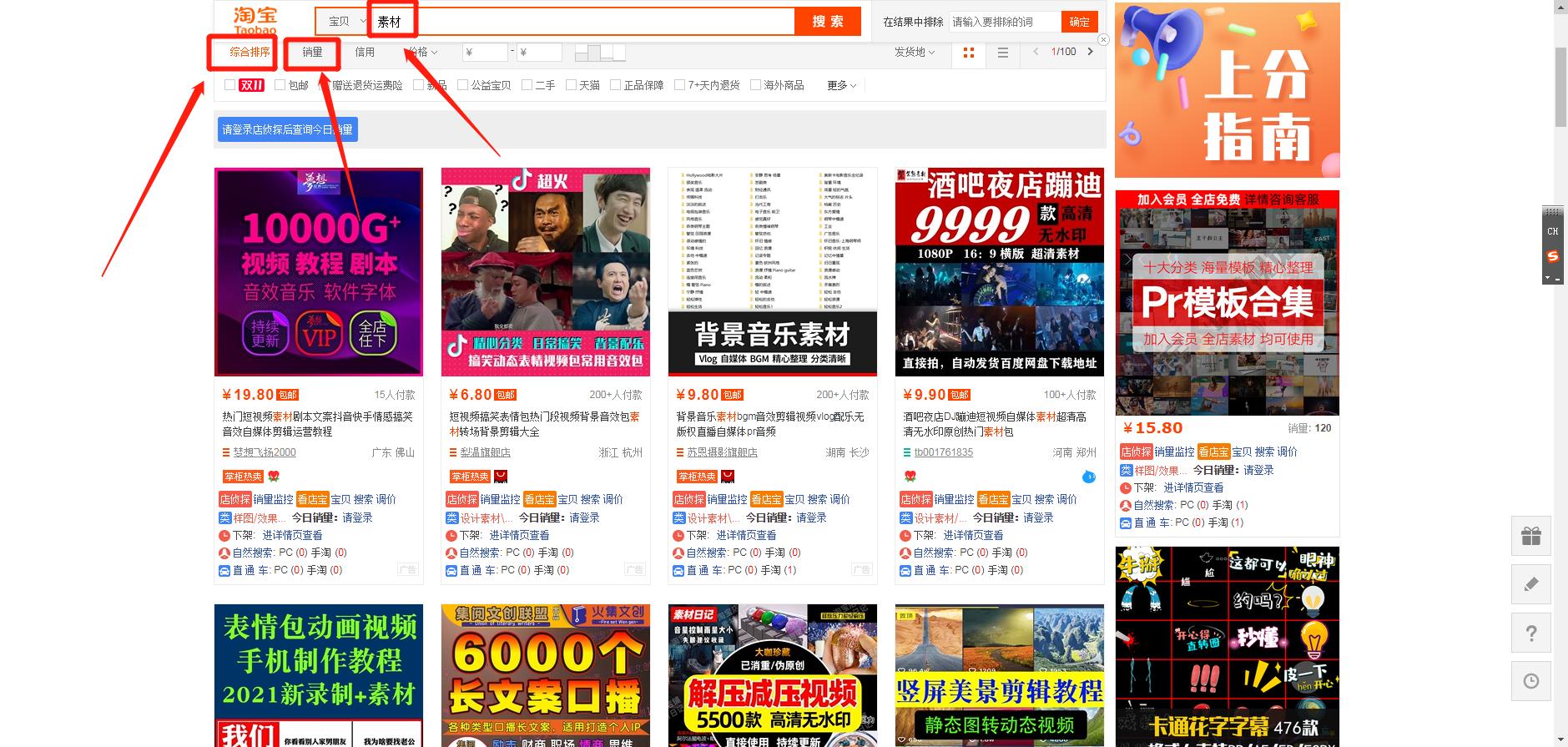The image size is (1568, 747).
Task: Click 看店宝 badge in ¥6.80 product card
Action: click(x=539, y=499)
